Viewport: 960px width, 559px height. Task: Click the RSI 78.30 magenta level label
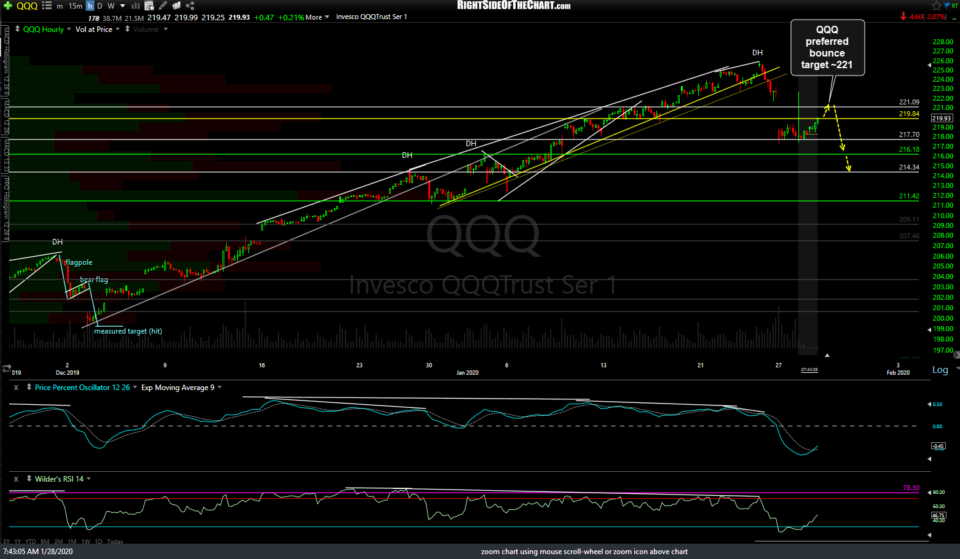910,488
